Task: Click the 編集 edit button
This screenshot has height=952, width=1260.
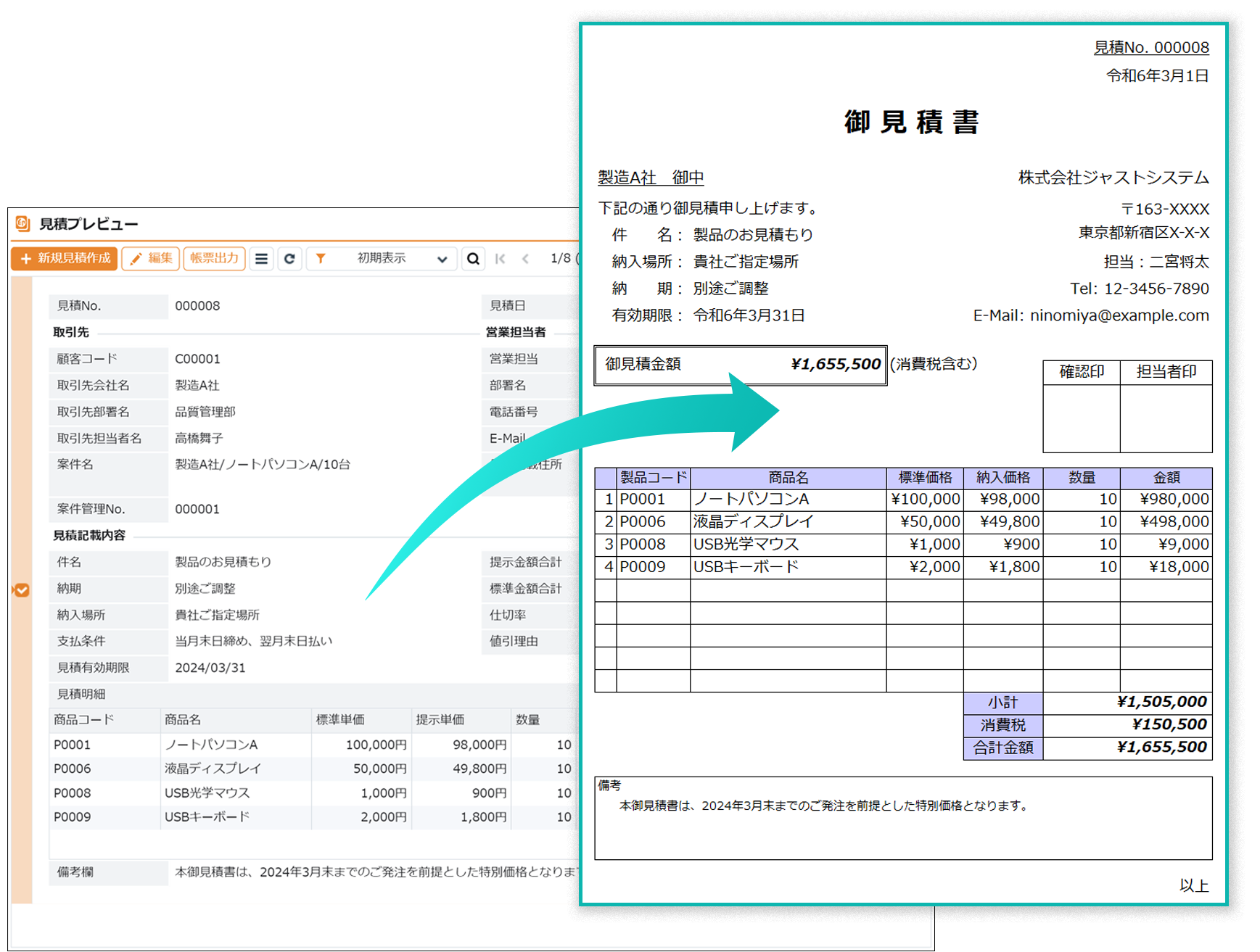Action: click(151, 258)
